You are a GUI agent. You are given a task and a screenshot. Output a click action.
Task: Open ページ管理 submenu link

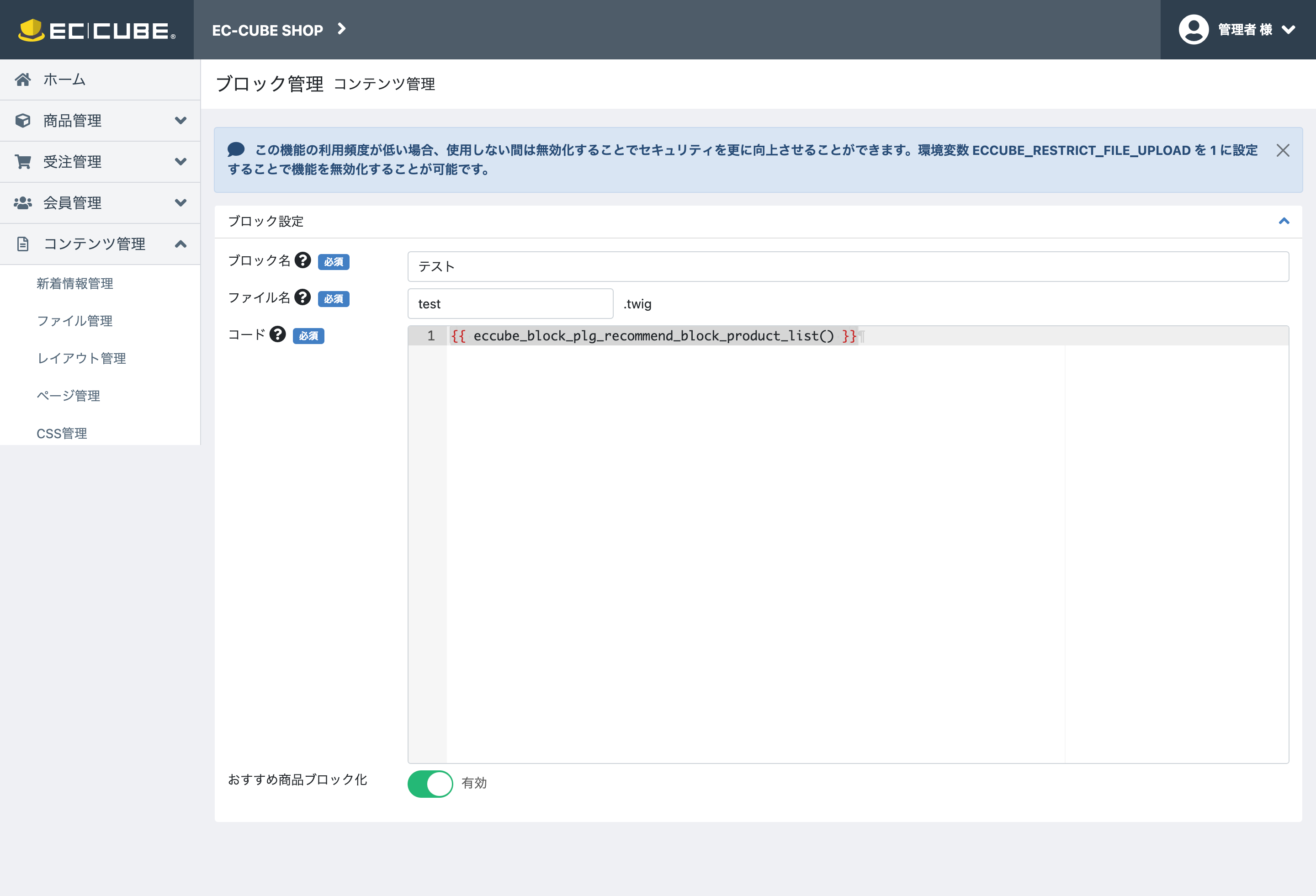point(69,395)
